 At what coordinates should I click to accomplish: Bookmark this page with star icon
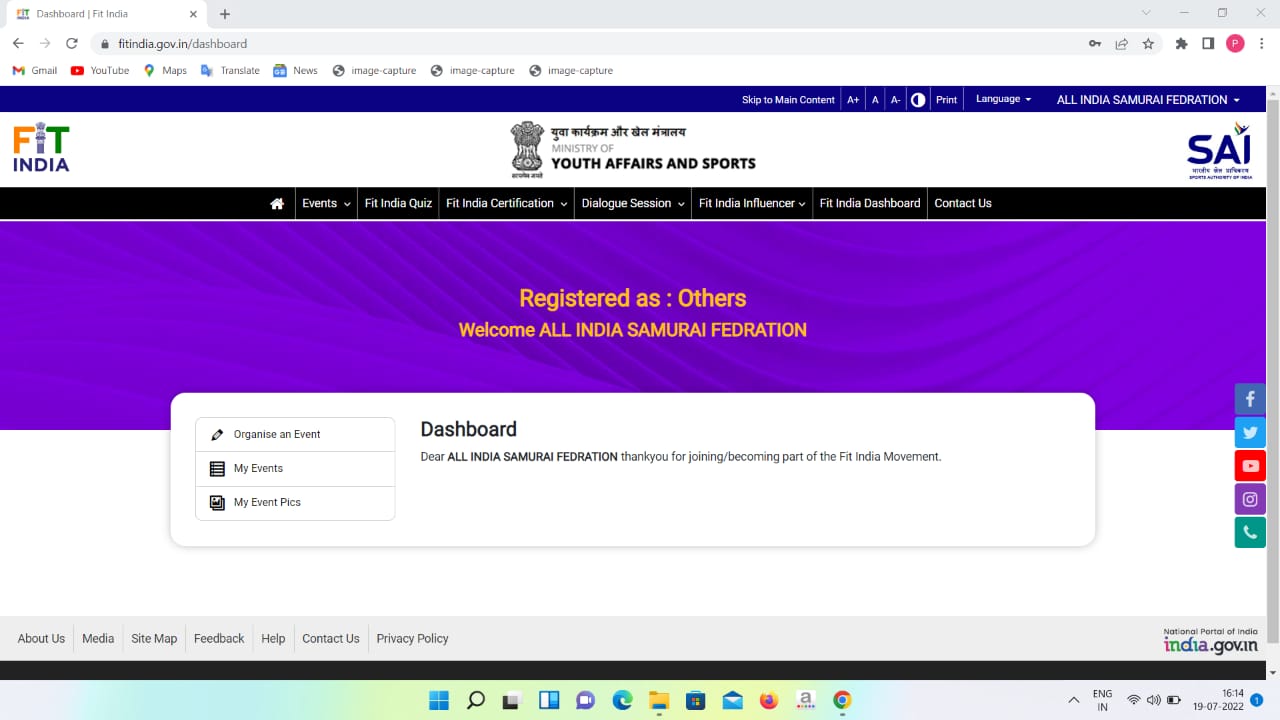pos(1148,44)
